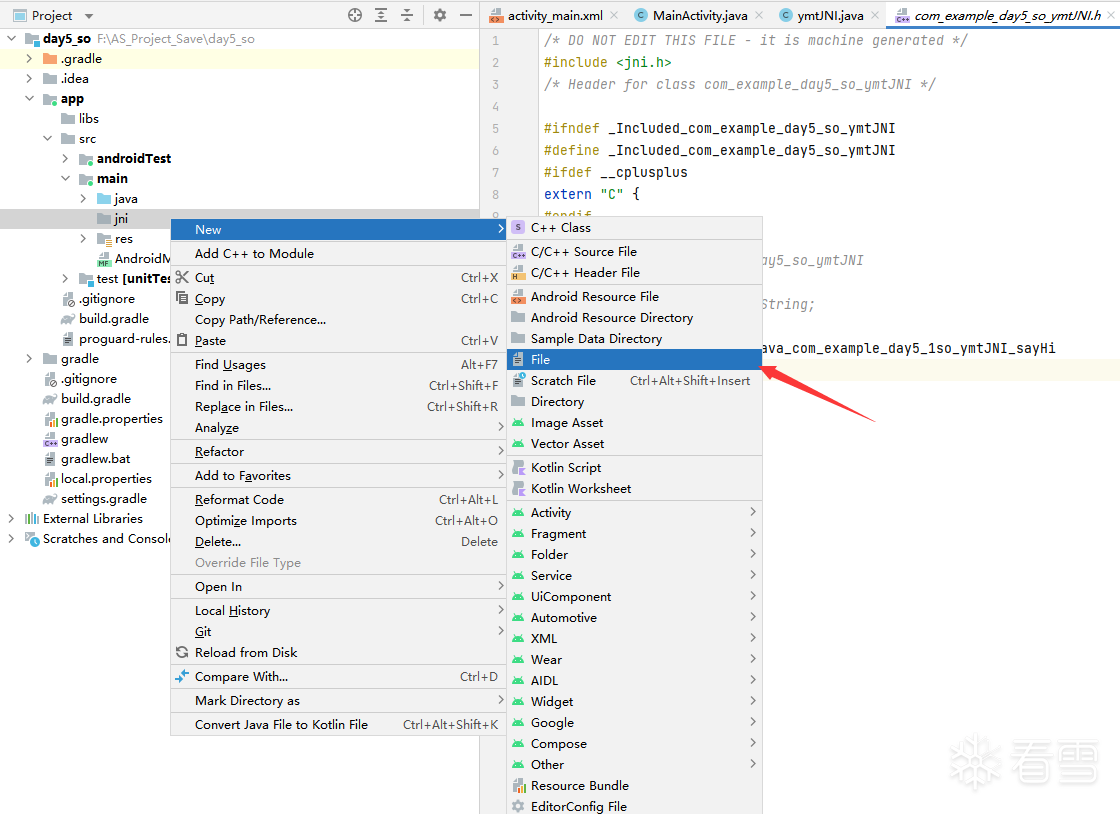Click the Sample Data Directory folder icon
Screen dimensions: 1120x814
519,338
